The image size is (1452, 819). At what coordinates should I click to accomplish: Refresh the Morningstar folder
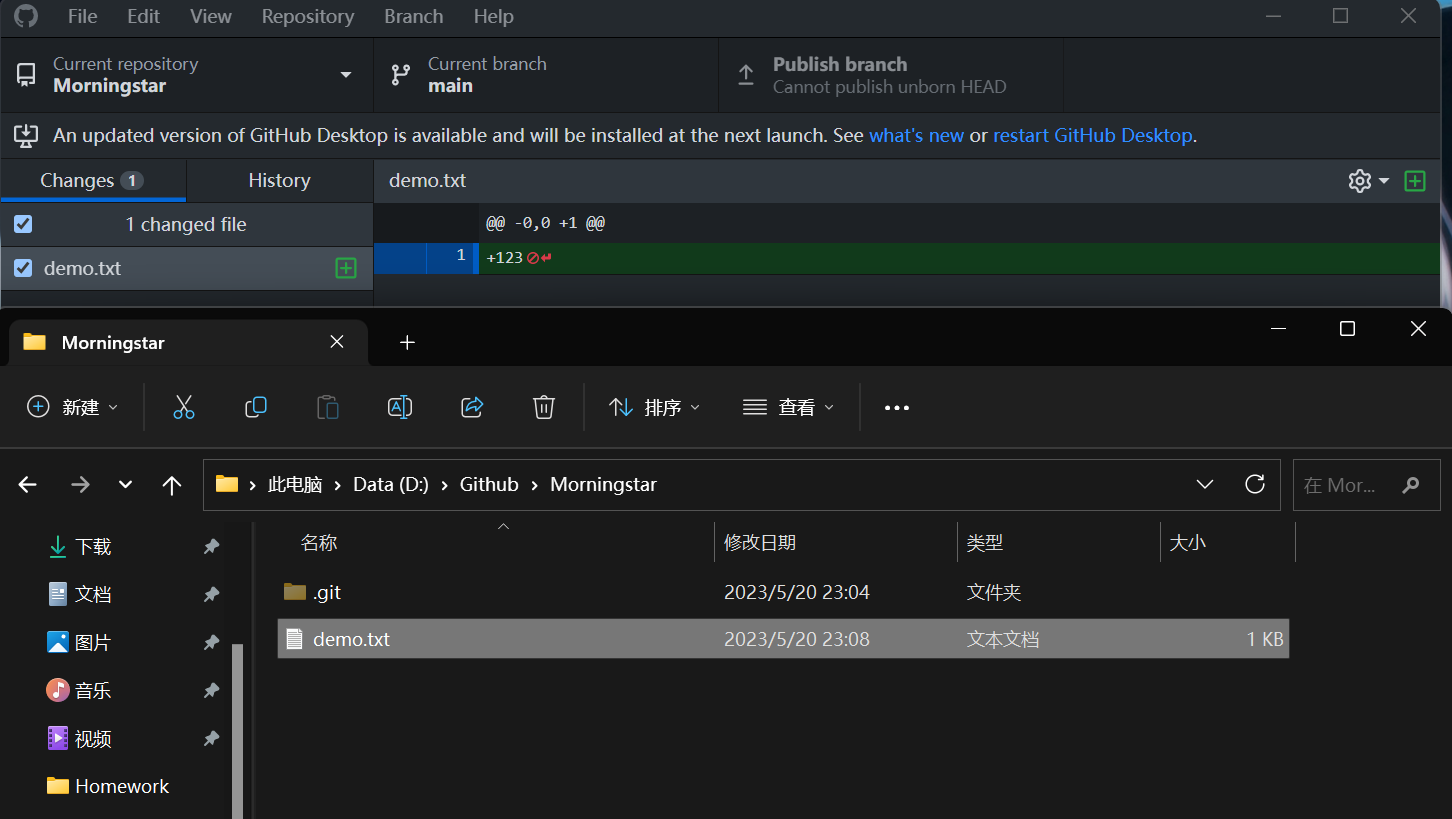1255,485
